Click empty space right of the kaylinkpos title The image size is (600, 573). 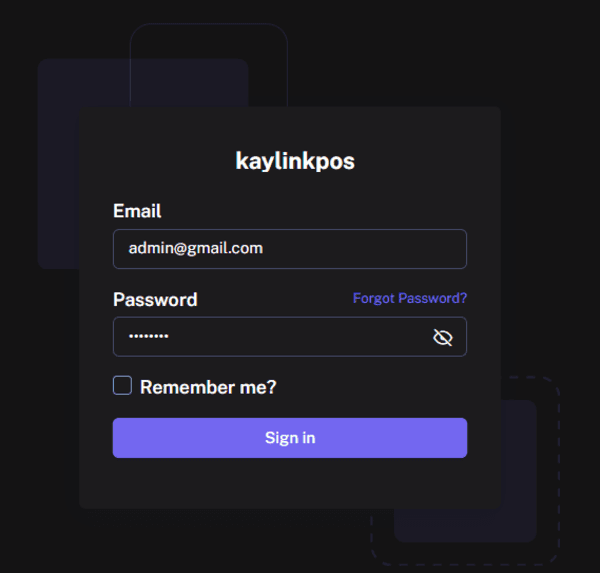coord(430,160)
